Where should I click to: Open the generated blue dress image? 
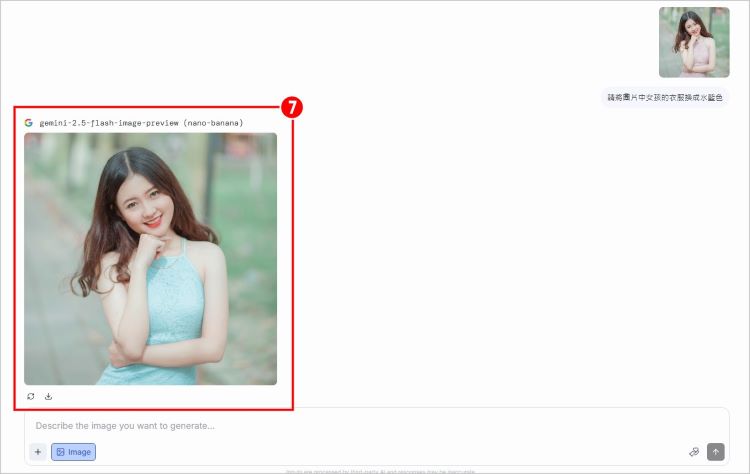pyautogui.click(x=150, y=258)
